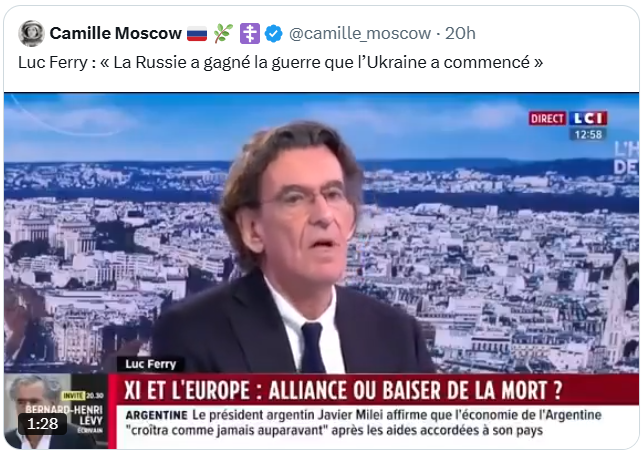Click the DIRECT live badge on video
644x454 pixels.
(x=547, y=119)
